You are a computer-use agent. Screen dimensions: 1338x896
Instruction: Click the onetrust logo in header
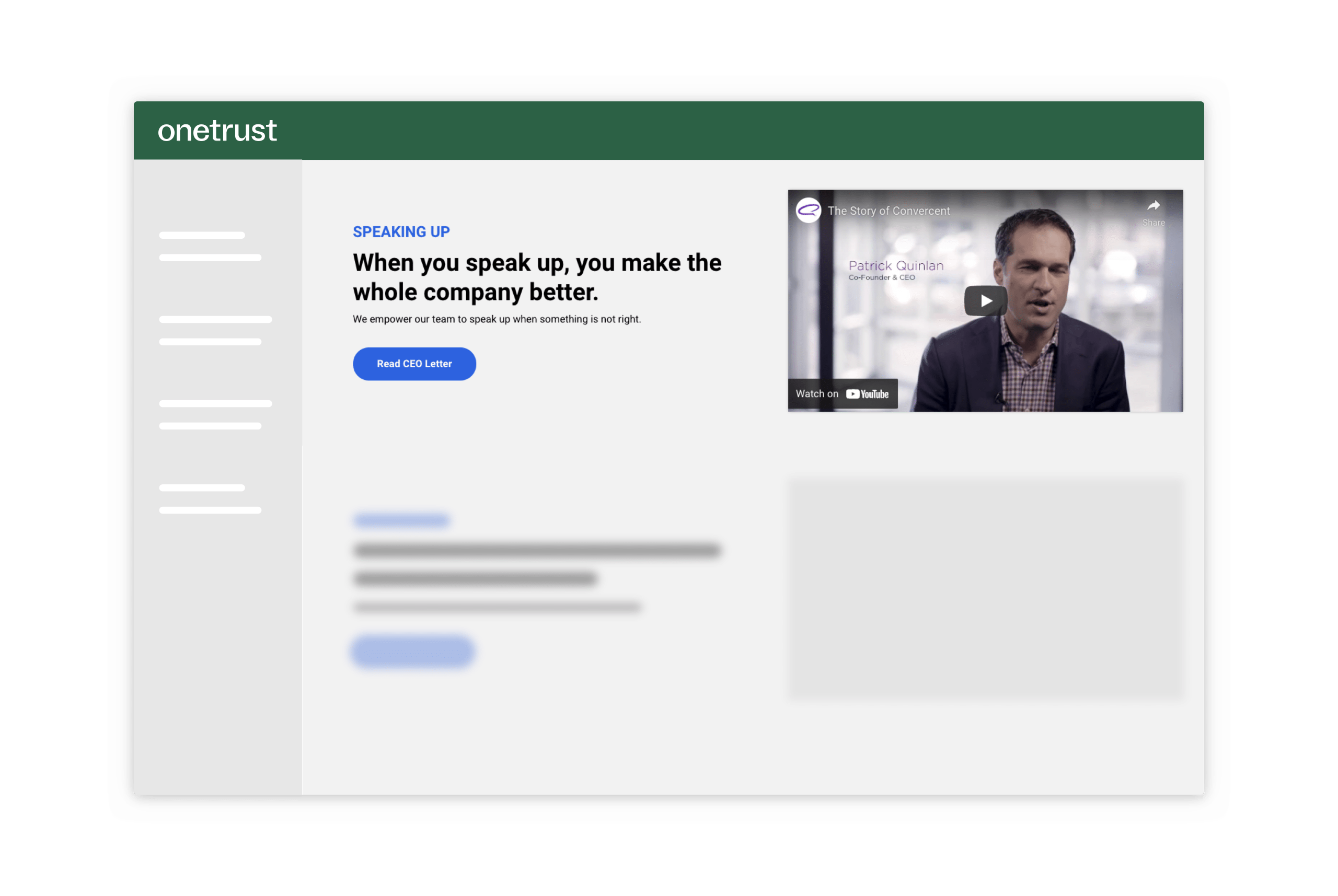tap(217, 130)
